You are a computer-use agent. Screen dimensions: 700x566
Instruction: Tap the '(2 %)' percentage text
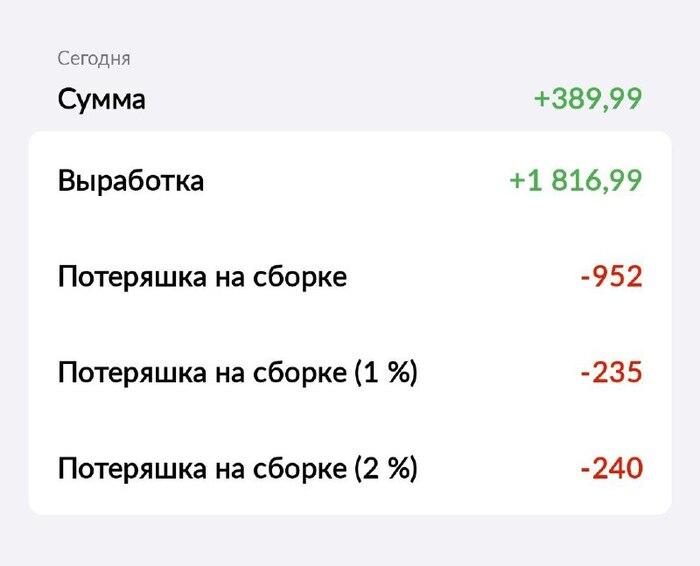pos(385,468)
